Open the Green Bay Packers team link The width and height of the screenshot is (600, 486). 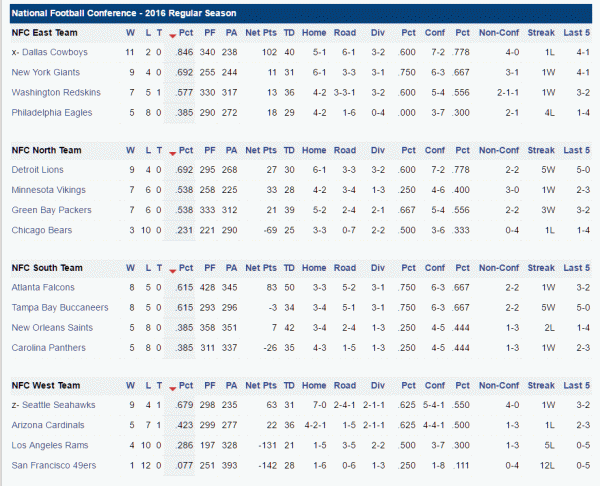51,210
